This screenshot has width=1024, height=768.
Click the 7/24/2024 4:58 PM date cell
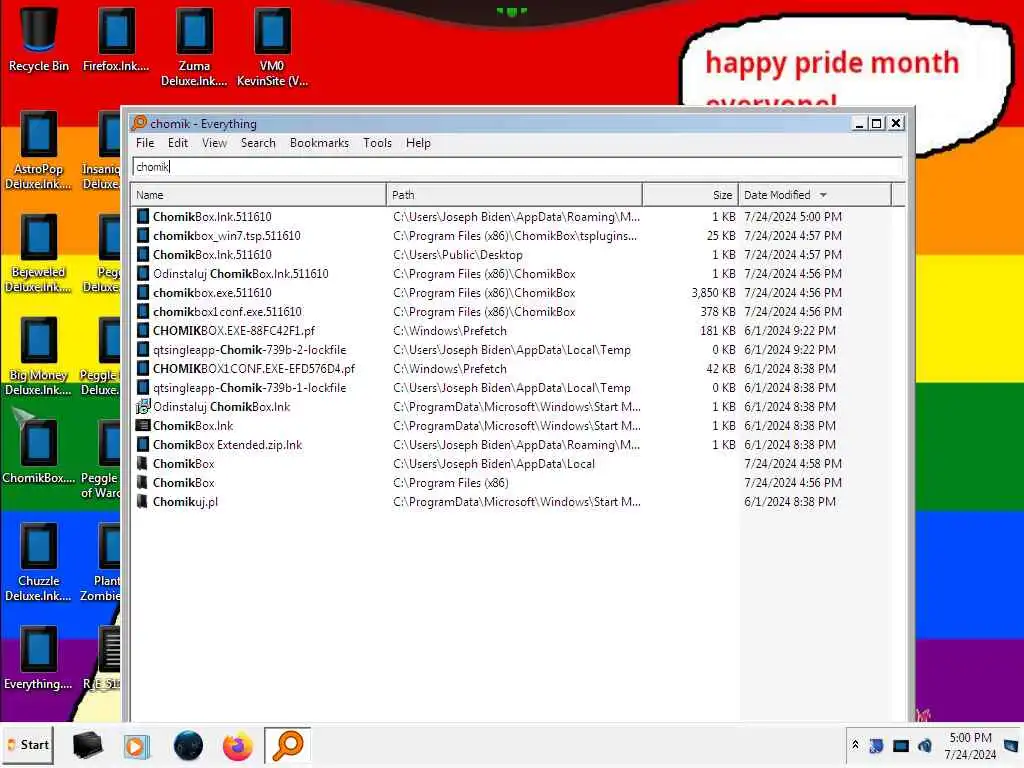tap(793, 464)
